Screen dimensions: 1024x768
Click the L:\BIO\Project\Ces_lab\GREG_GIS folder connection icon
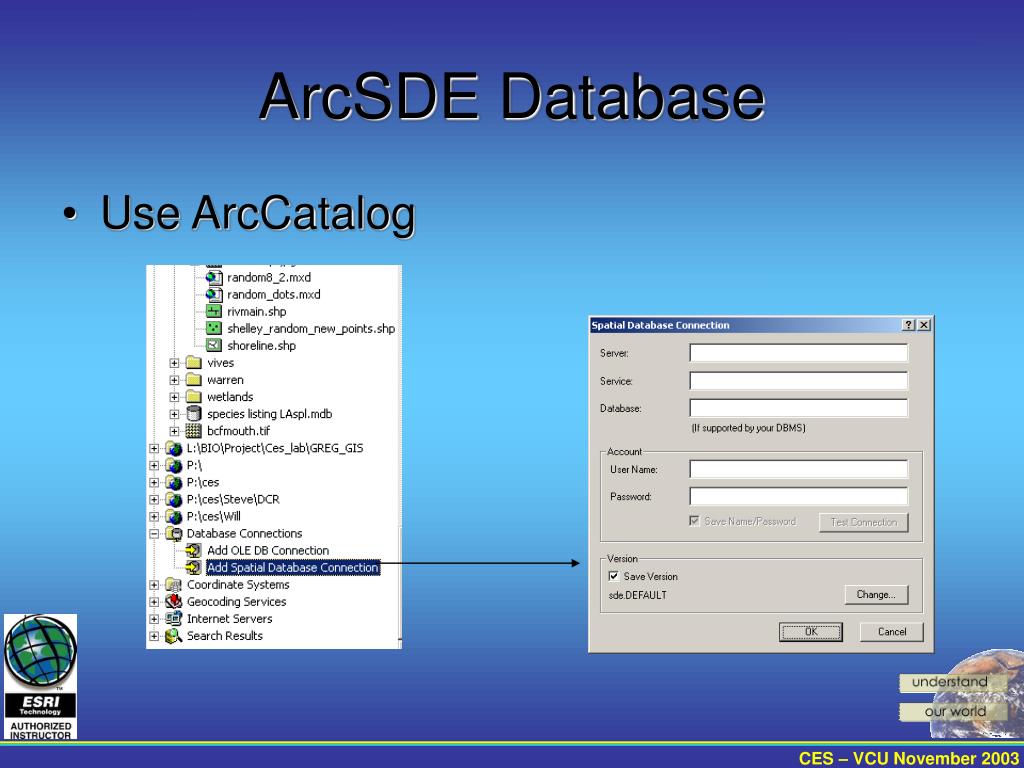click(173, 448)
